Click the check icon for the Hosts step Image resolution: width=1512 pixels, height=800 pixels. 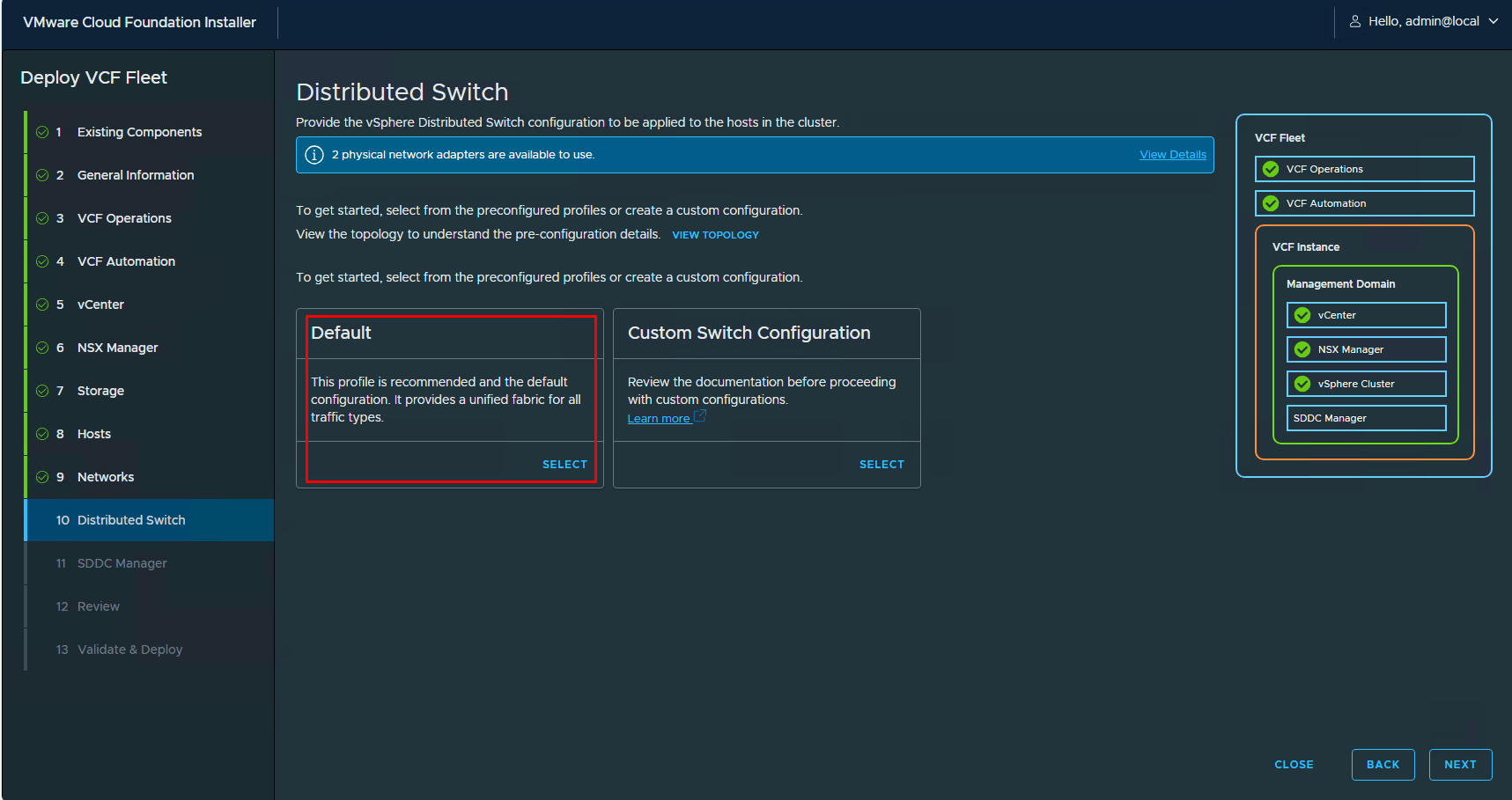(42, 434)
